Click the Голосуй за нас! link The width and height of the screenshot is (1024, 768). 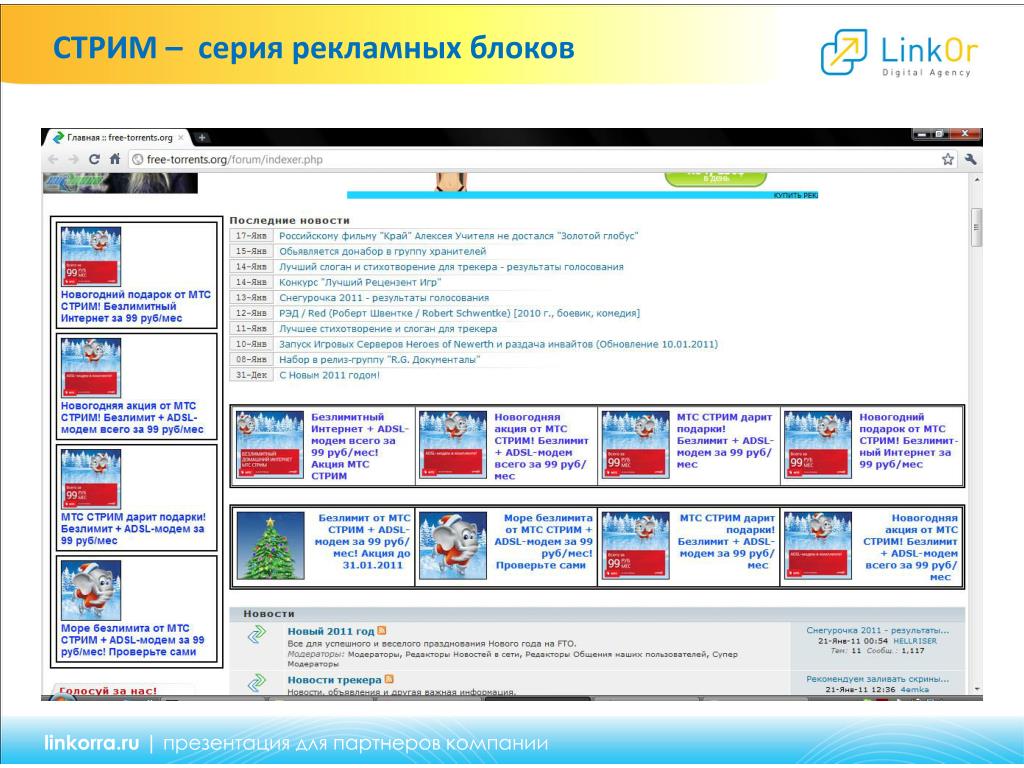tap(108, 690)
